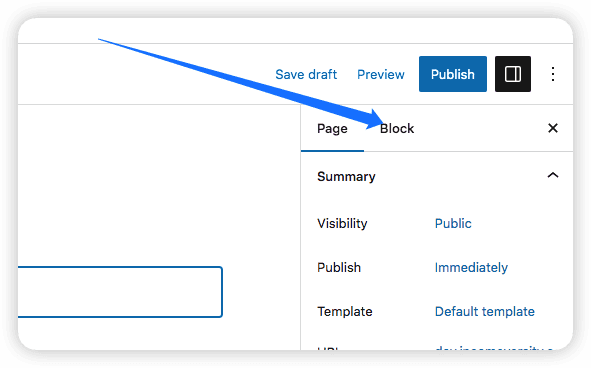Change publish time from Immediately
The image size is (591, 368).
pyautogui.click(x=471, y=267)
